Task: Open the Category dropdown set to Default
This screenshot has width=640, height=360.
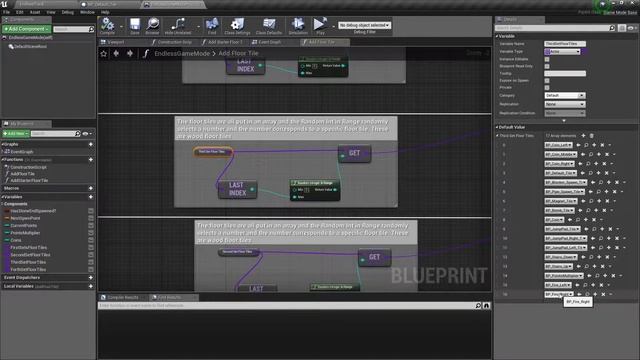Action: pyautogui.click(x=565, y=96)
